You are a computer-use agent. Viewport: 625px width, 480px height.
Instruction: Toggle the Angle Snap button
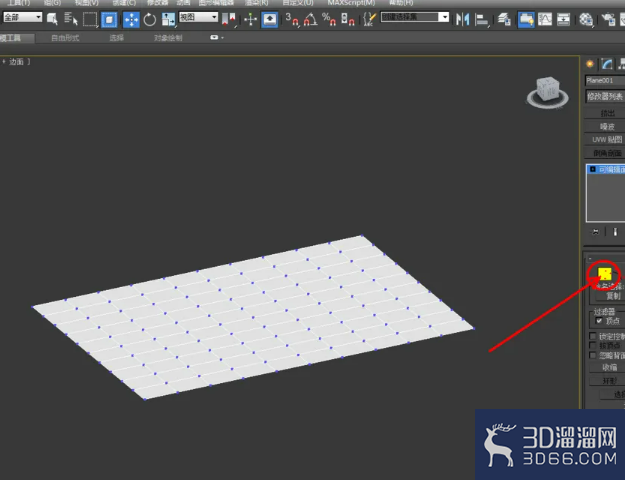coord(311,19)
